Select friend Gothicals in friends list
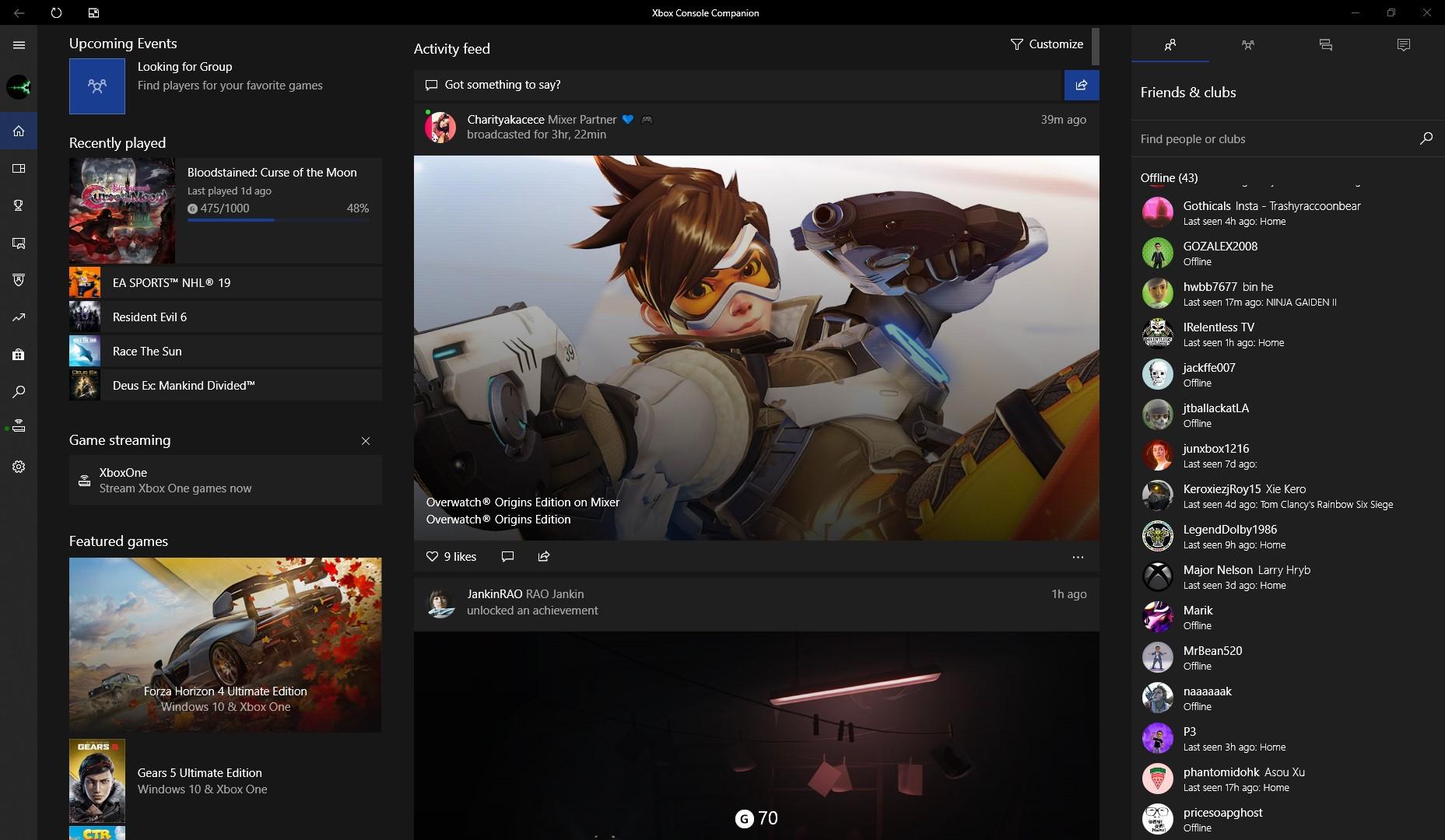Image resolution: width=1445 pixels, height=840 pixels. pos(1288,212)
